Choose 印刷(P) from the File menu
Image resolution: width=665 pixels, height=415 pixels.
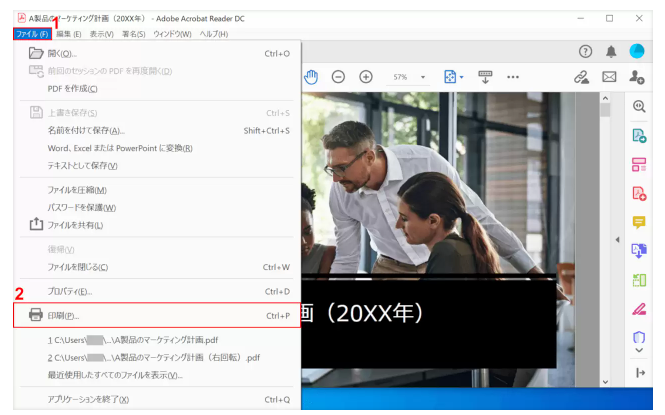coord(65,316)
